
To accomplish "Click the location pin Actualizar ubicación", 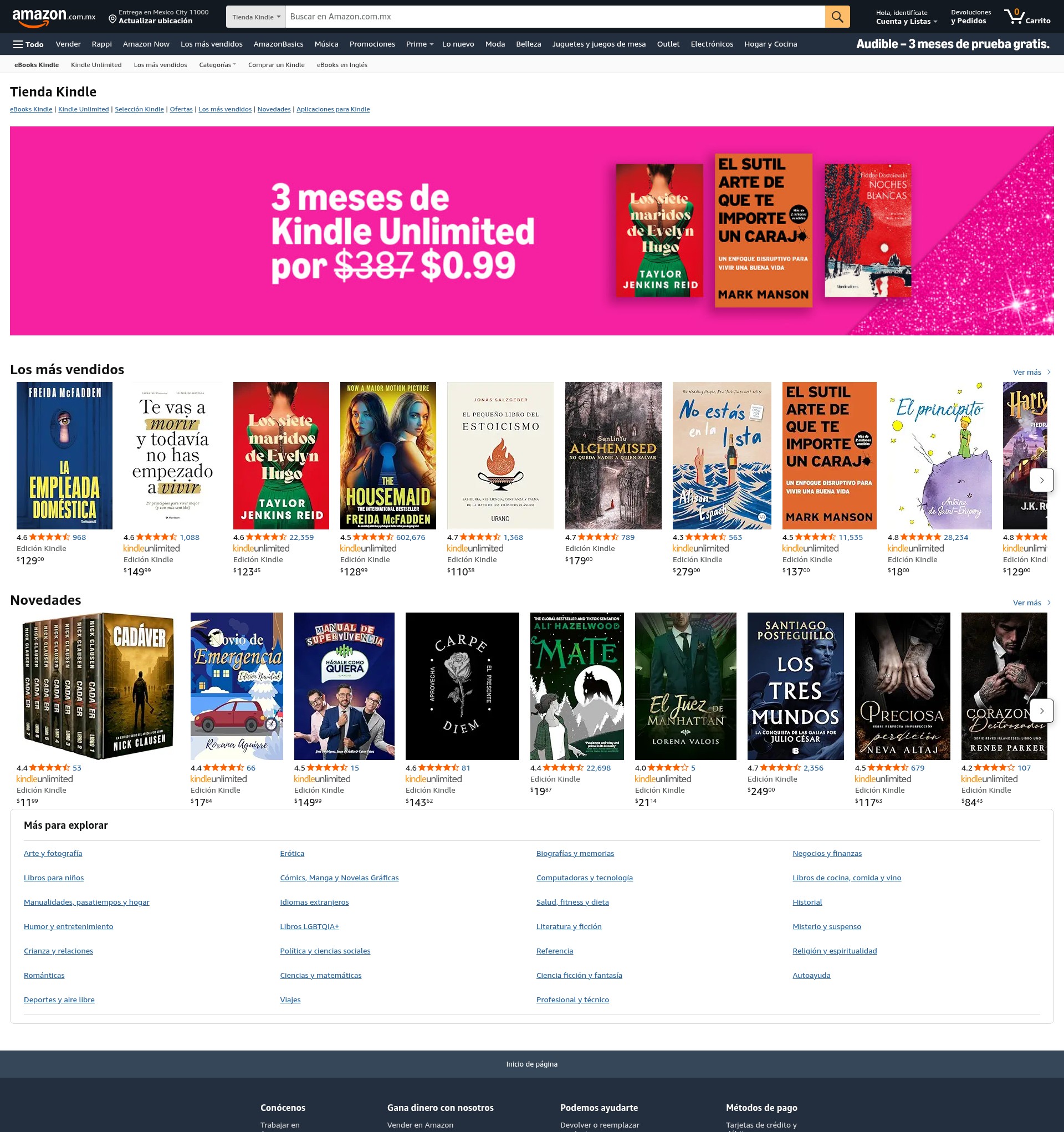I will coord(158,17).
